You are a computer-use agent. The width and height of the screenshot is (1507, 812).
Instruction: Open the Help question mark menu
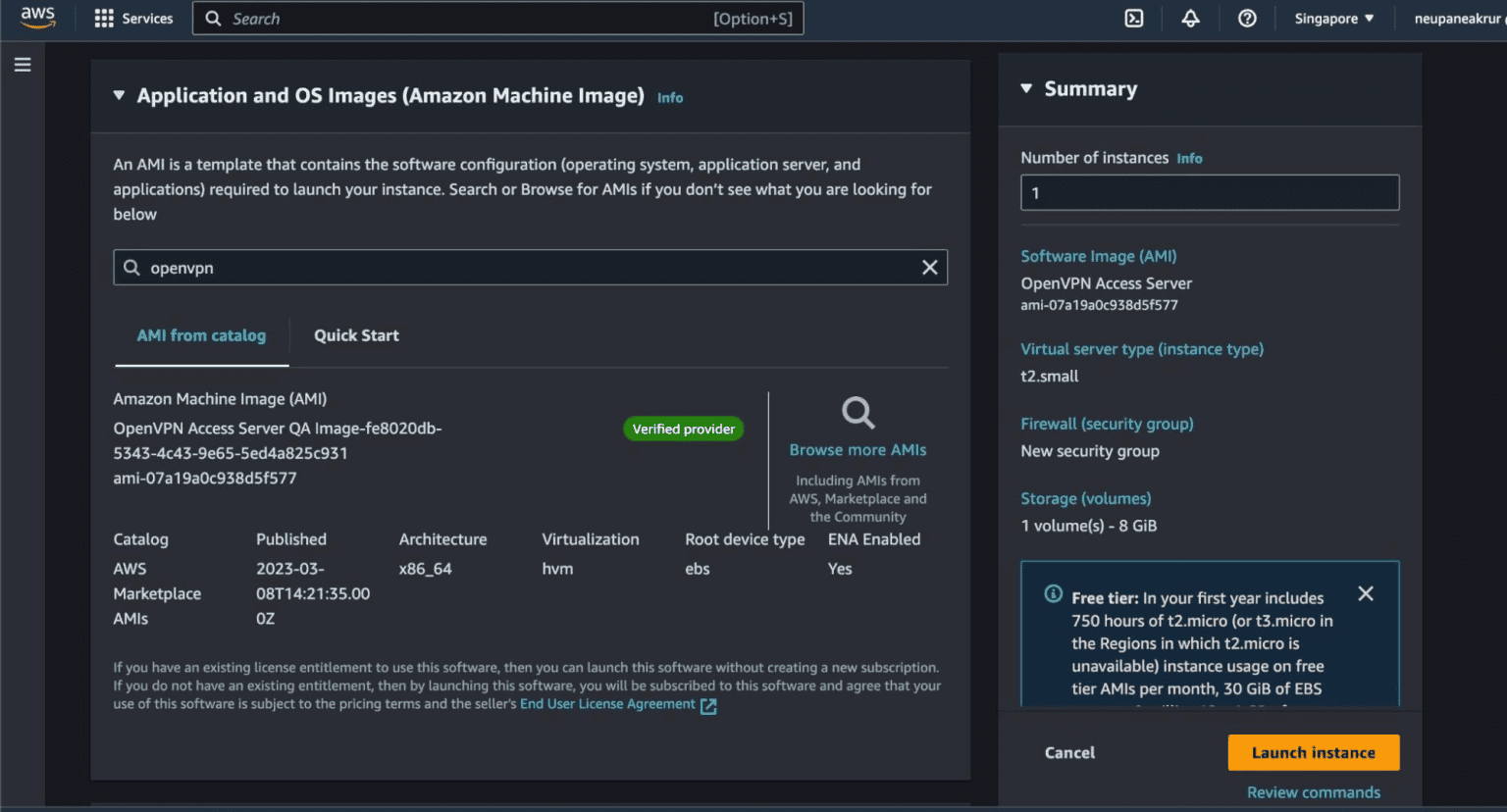[1247, 18]
